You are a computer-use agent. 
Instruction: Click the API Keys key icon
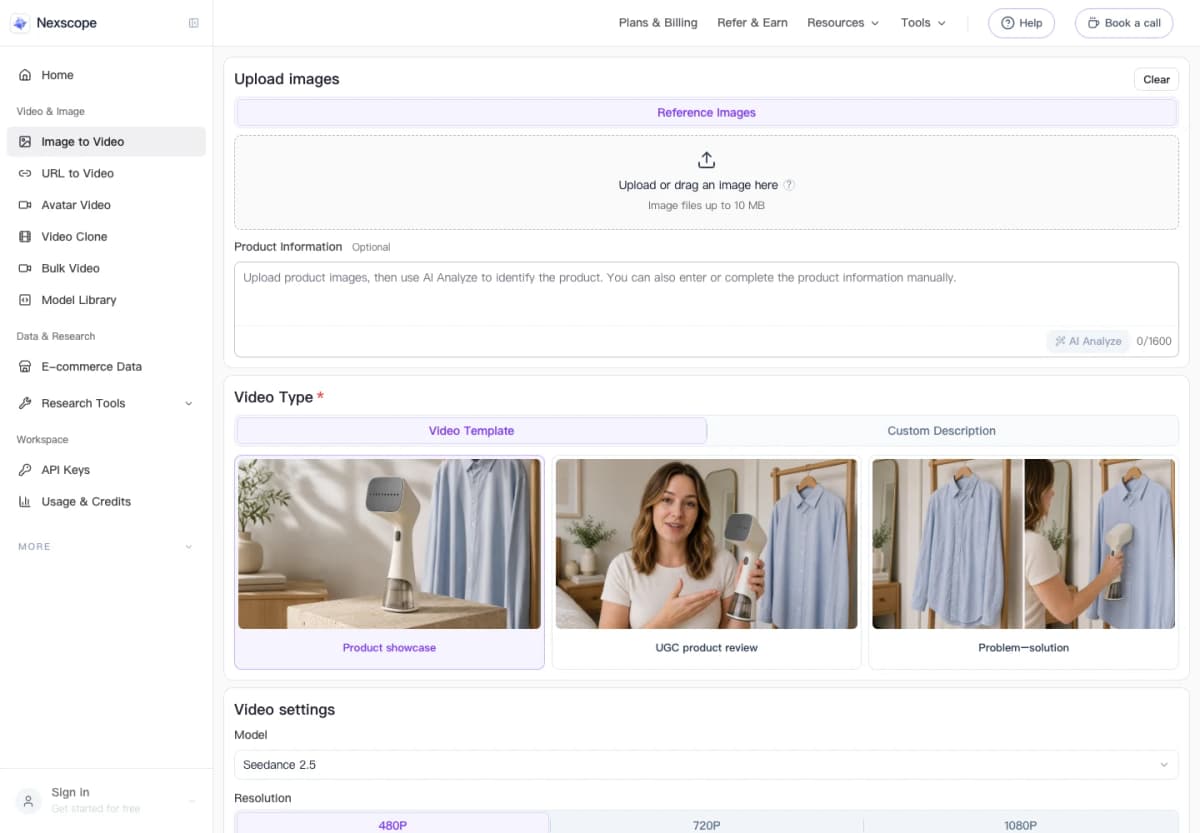point(25,470)
